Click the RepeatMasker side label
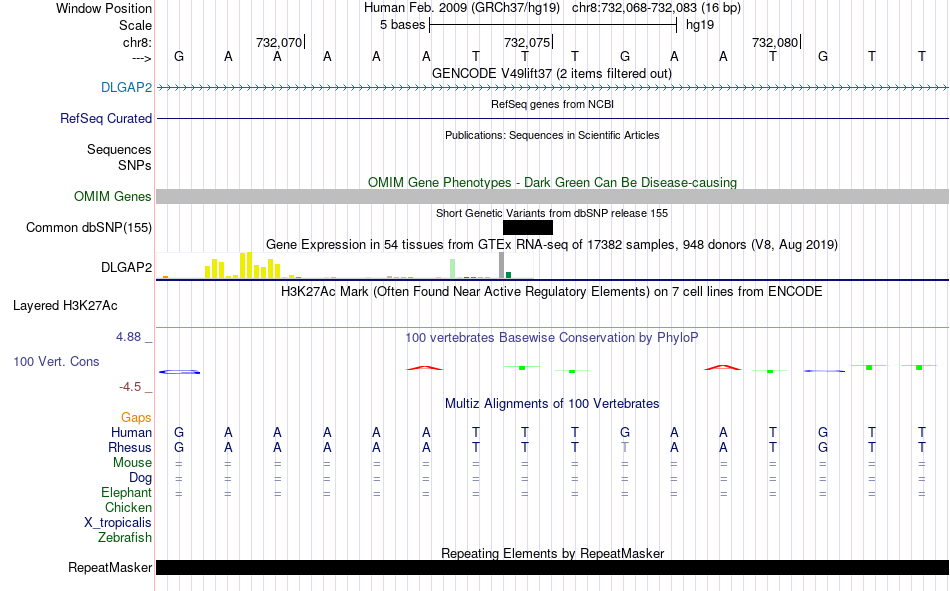Image resolution: width=950 pixels, height=591 pixels. point(110,567)
